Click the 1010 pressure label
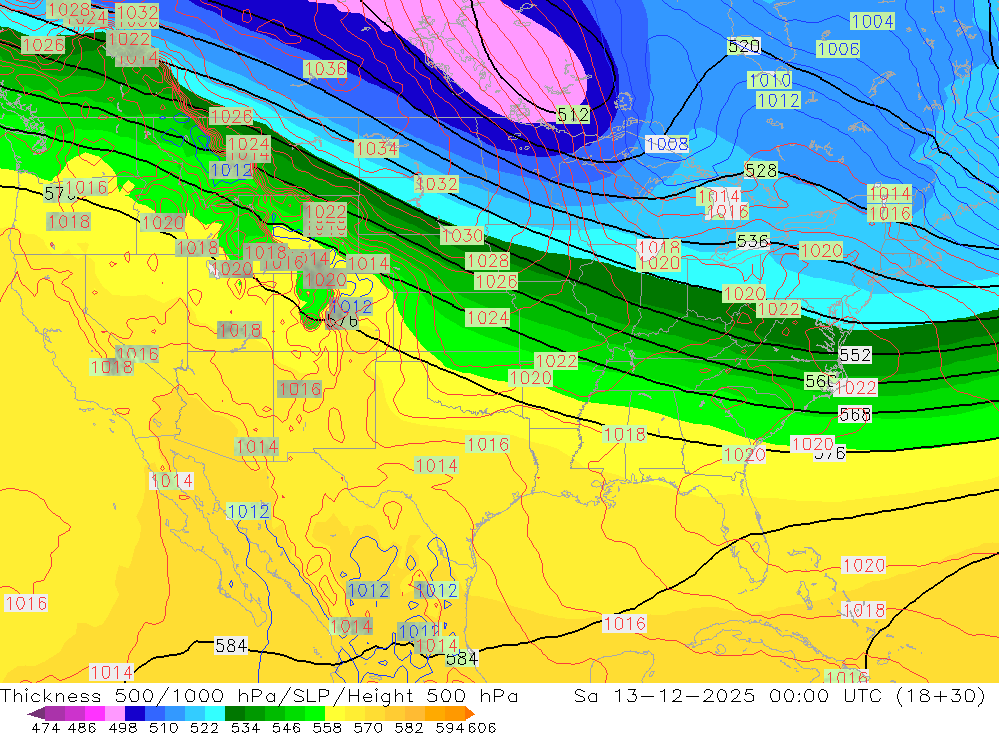 point(770,80)
